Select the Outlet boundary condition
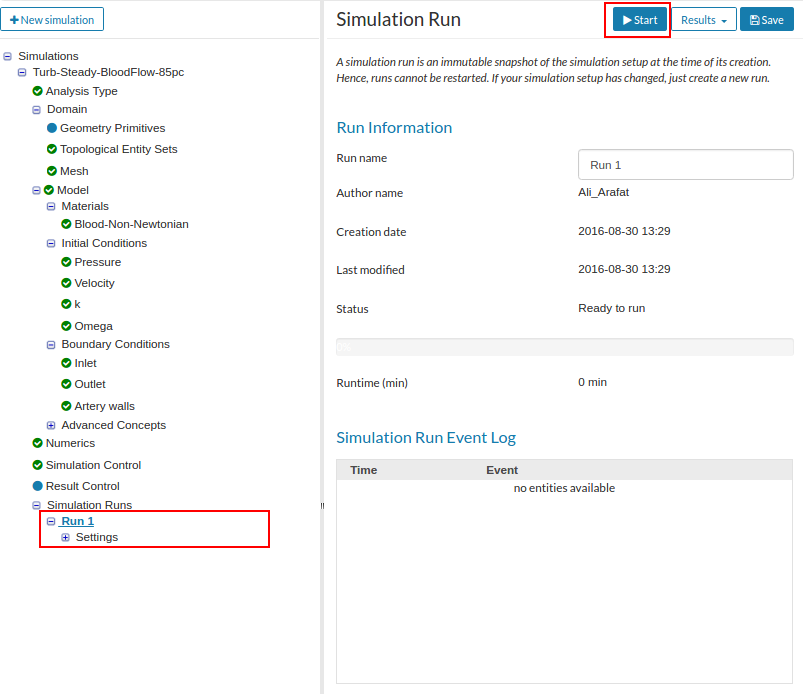Screen dimensions: 803x694 tap(90, 384)
